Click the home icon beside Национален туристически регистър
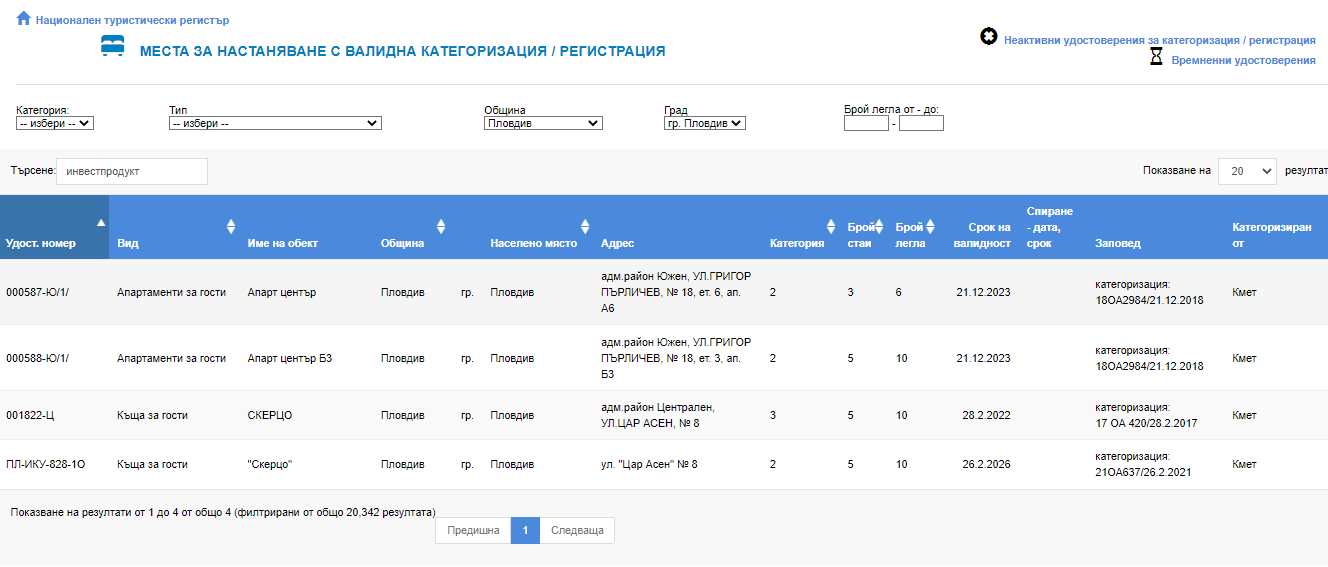This screenshot has width=1328, height=567. pyautogui.click(x=24, y=18)
